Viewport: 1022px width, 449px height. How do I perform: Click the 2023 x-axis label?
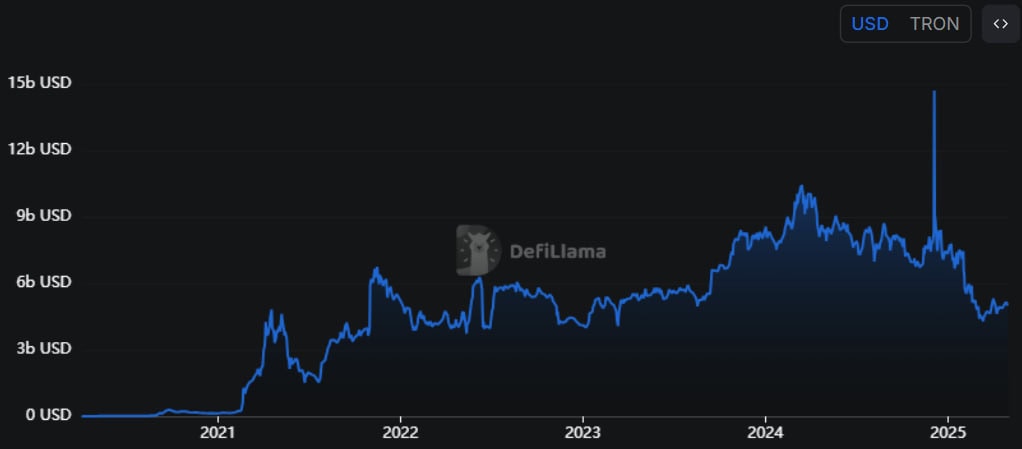583,433
